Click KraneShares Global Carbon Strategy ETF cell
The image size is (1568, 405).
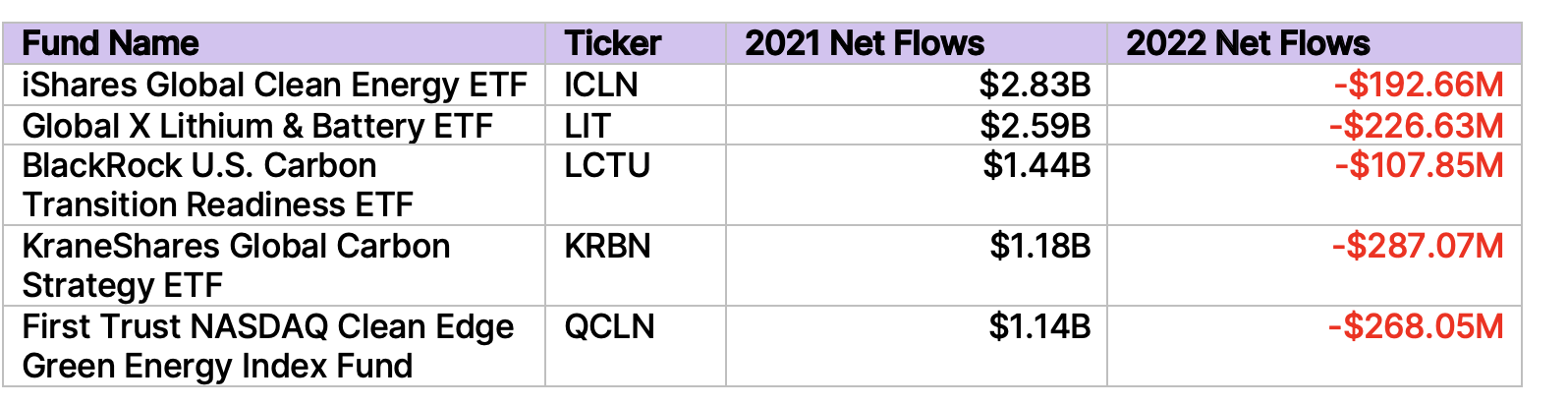[x=236, y=265]
